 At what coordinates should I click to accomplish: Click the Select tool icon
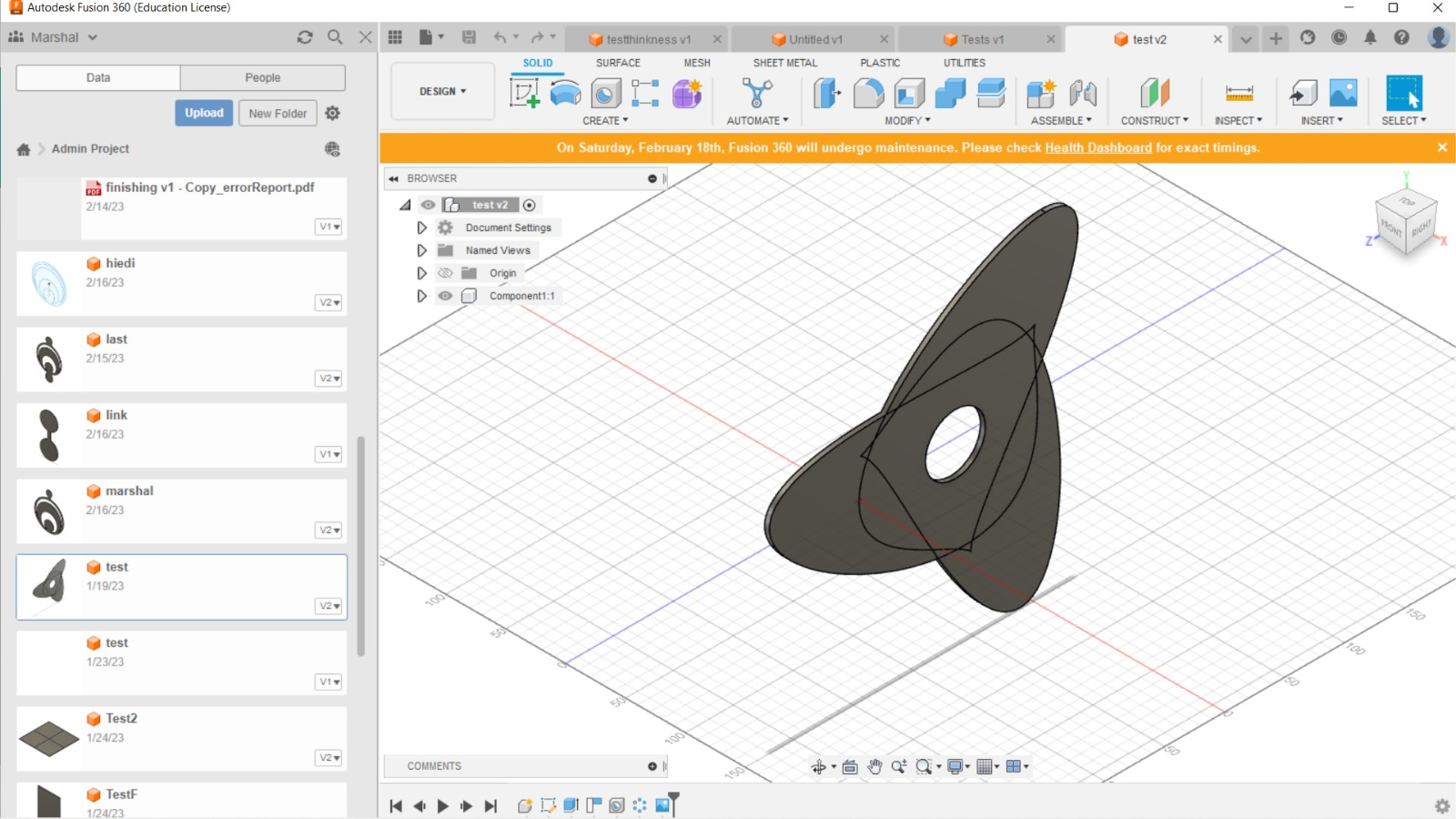pyautogui.click(x=1404, y=93)
